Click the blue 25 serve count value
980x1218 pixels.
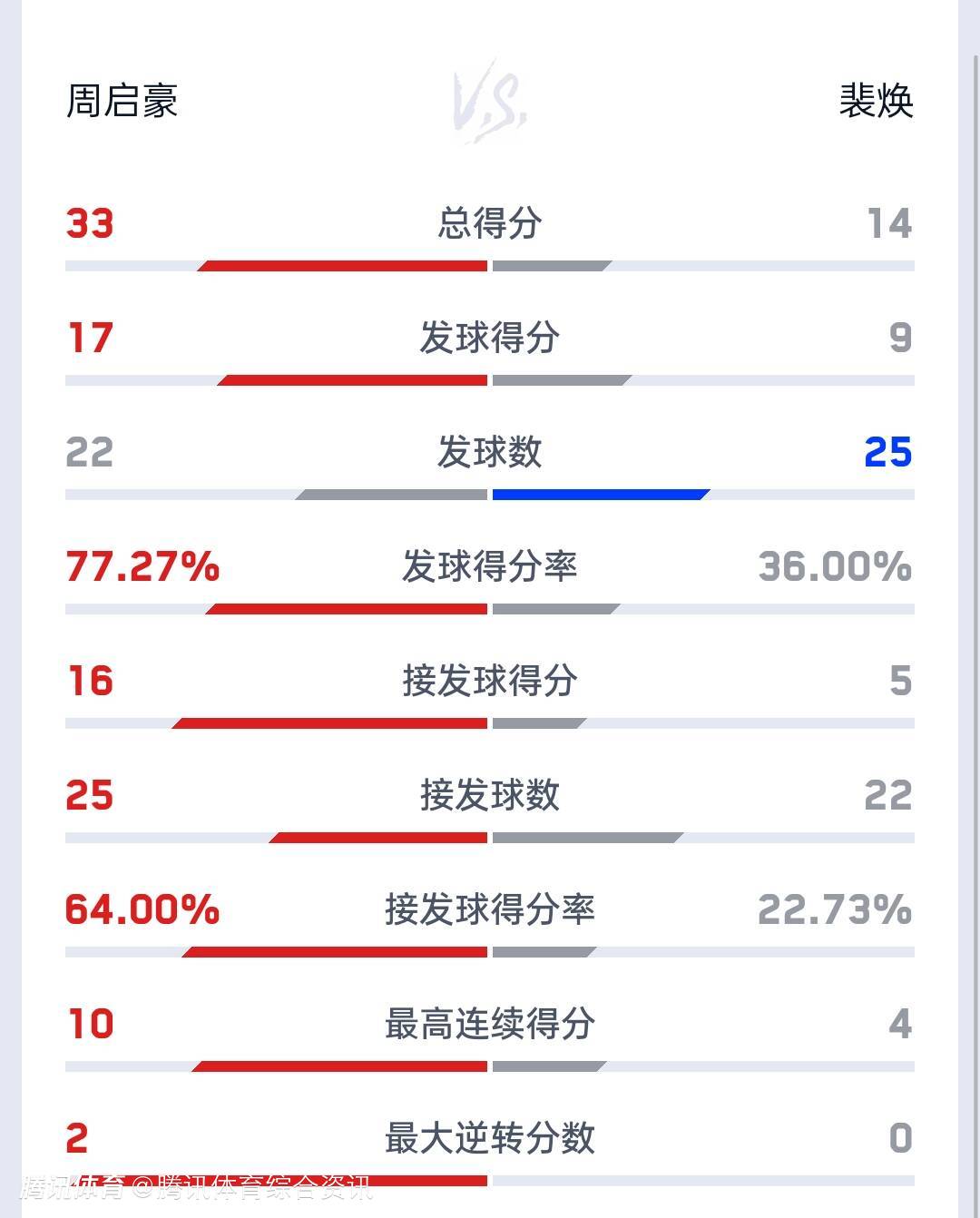887,452
